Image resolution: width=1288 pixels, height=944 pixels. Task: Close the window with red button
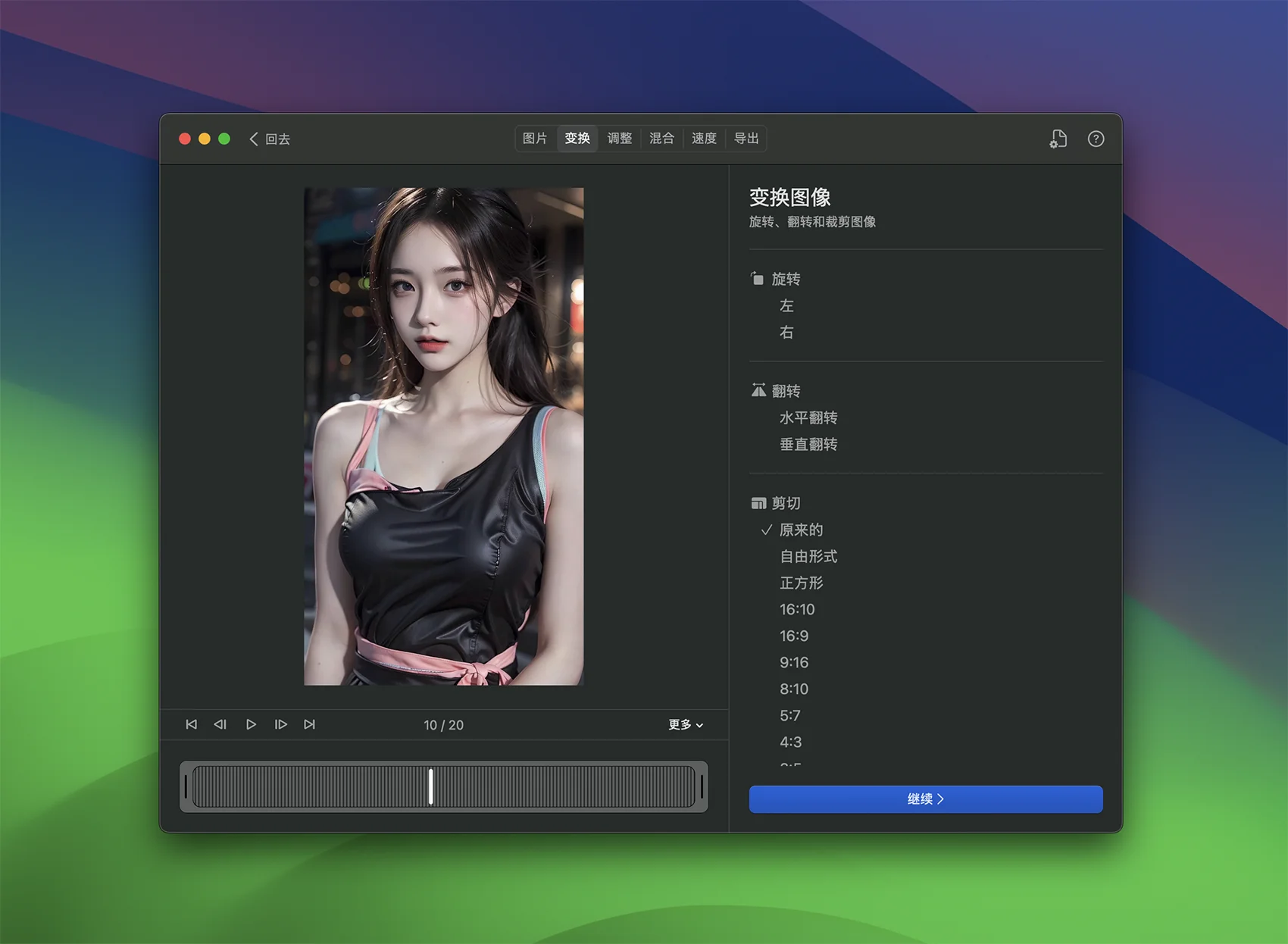click(184, 139)
